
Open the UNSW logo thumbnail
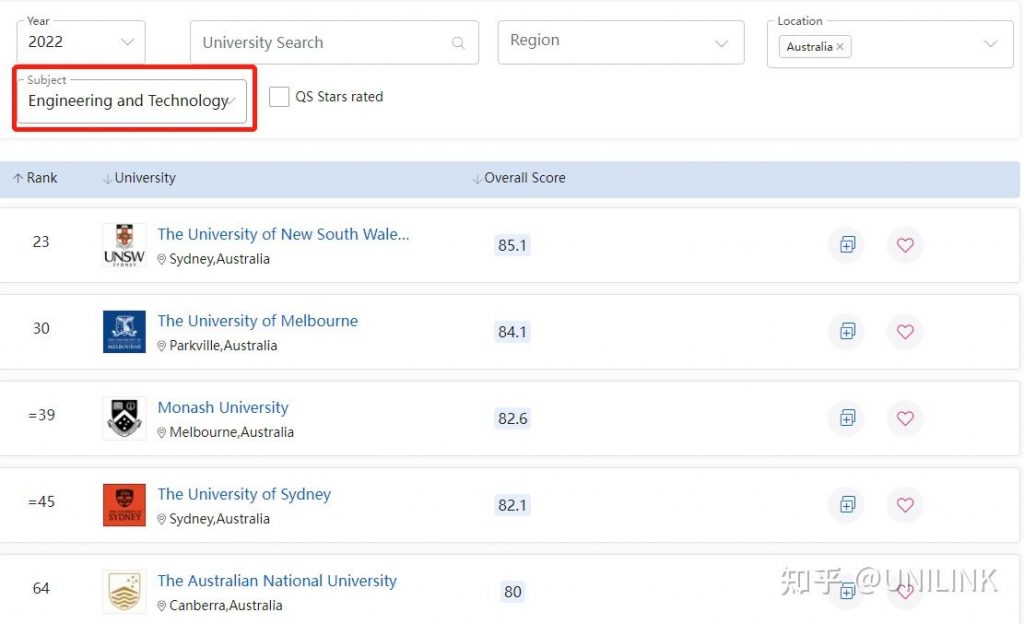pyautogui.click(x=124, y=245)
